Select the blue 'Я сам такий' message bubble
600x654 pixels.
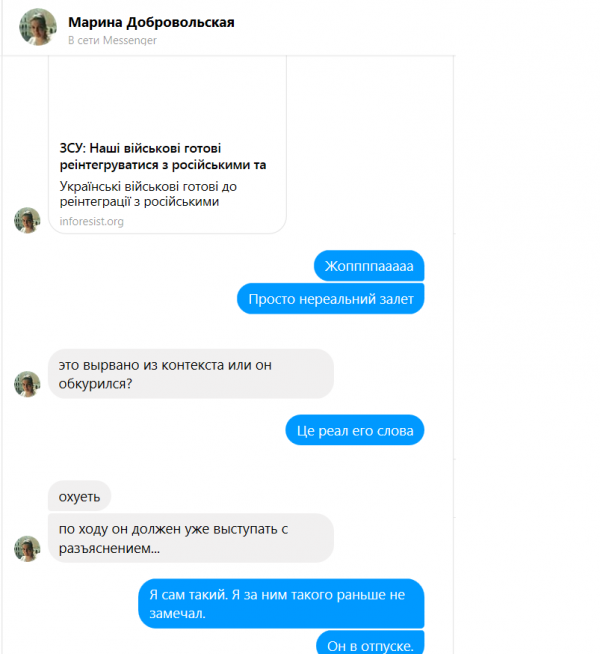coord(281,604)
